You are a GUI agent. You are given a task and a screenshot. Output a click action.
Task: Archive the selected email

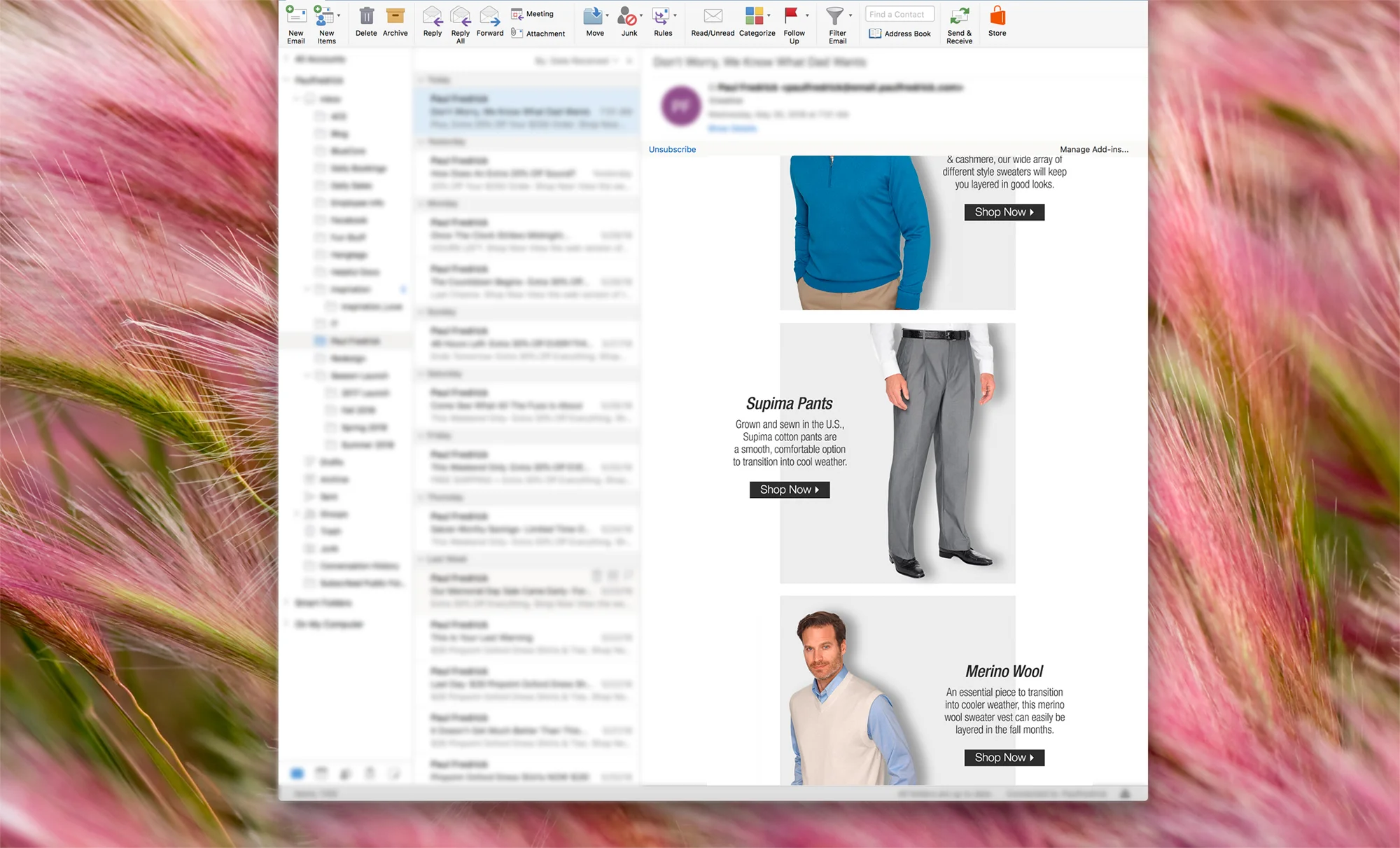coord(395,22)
